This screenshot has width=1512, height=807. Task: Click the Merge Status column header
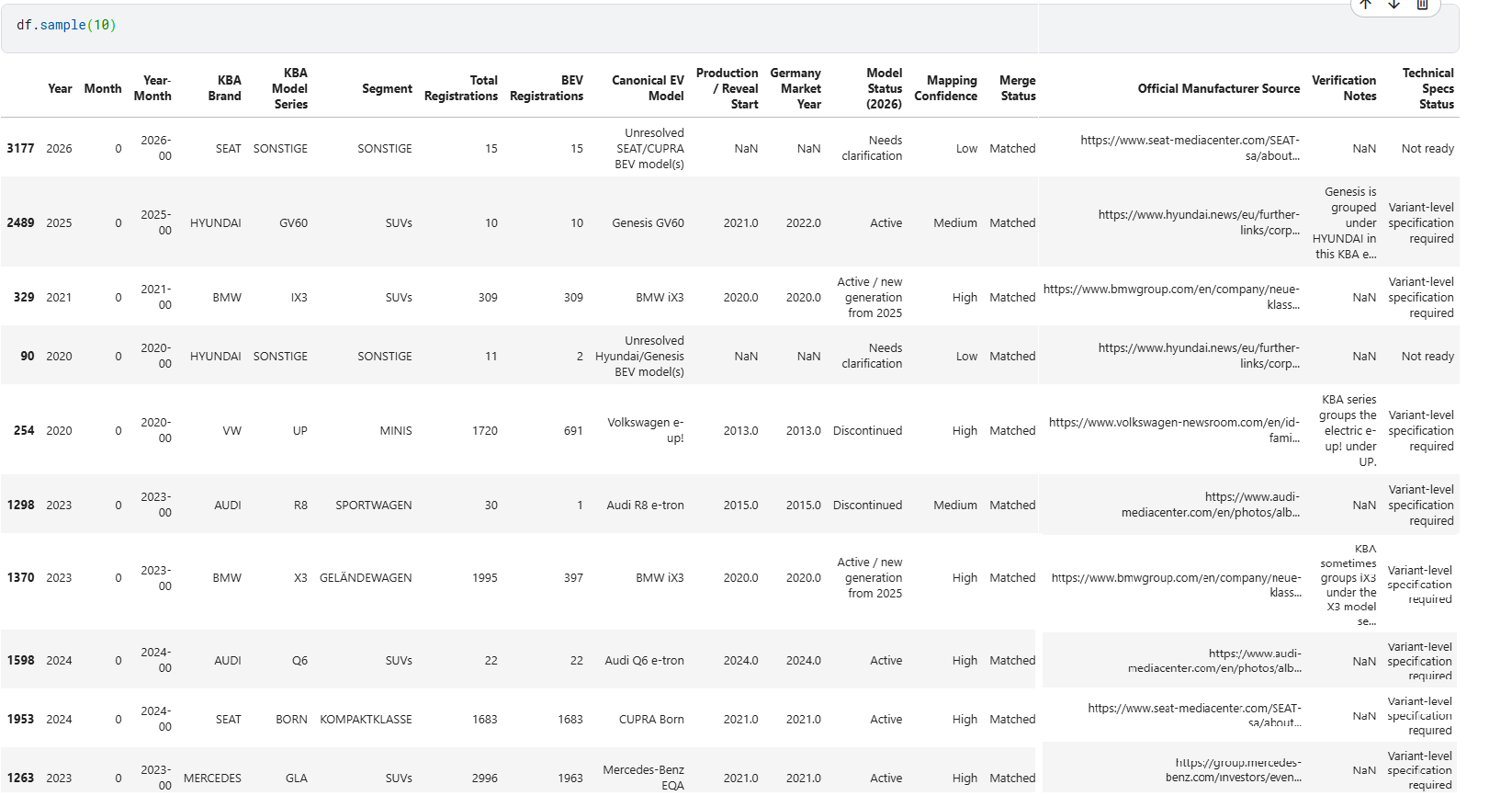pyautogui.click(x=1017, y=88)
